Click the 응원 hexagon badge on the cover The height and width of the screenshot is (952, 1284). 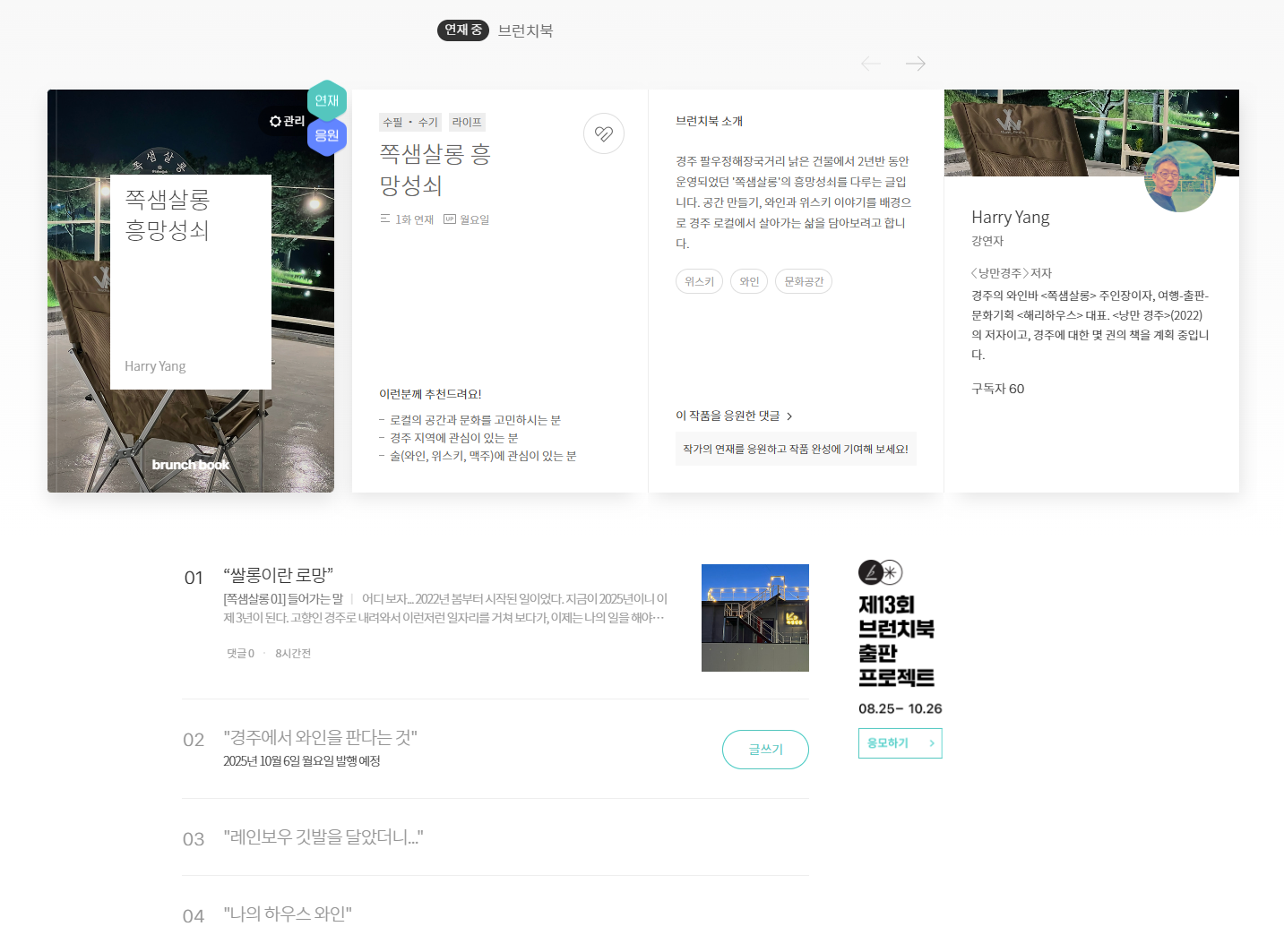(x=326, y=135)
